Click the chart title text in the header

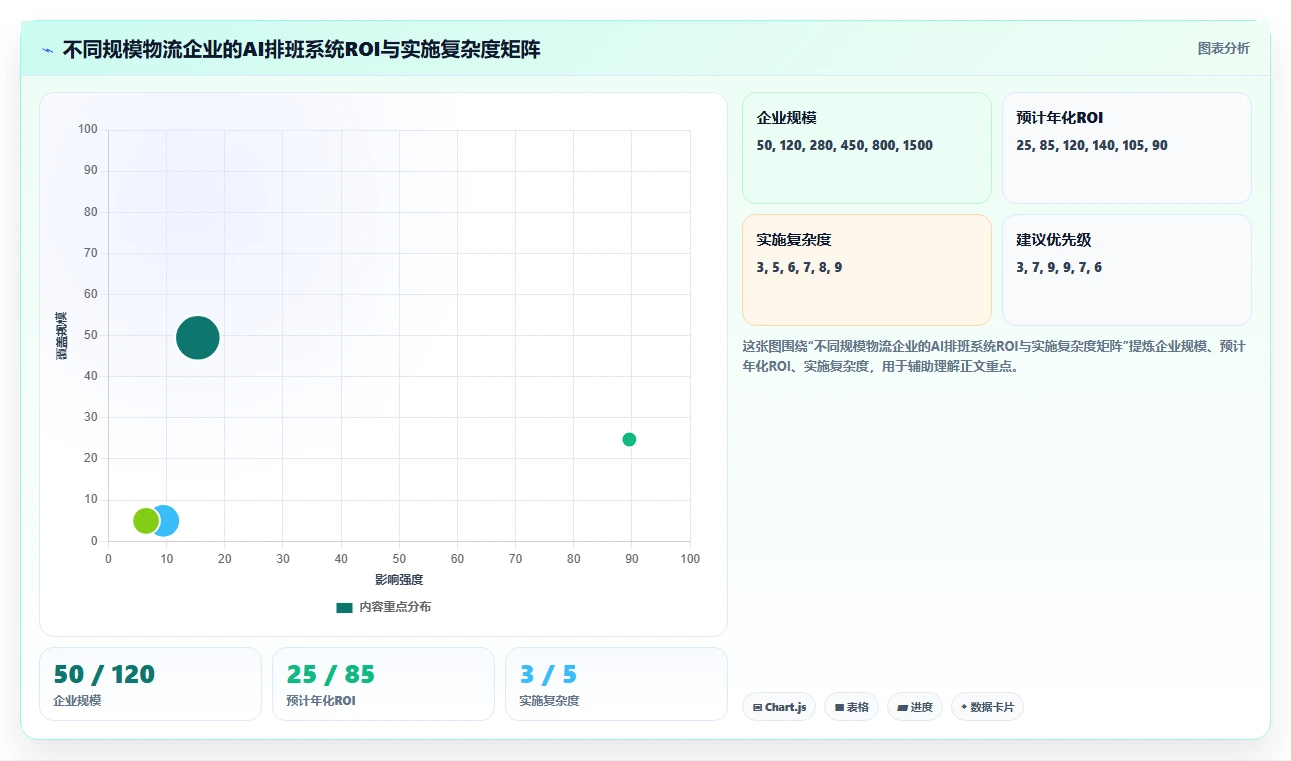point(301,49)
